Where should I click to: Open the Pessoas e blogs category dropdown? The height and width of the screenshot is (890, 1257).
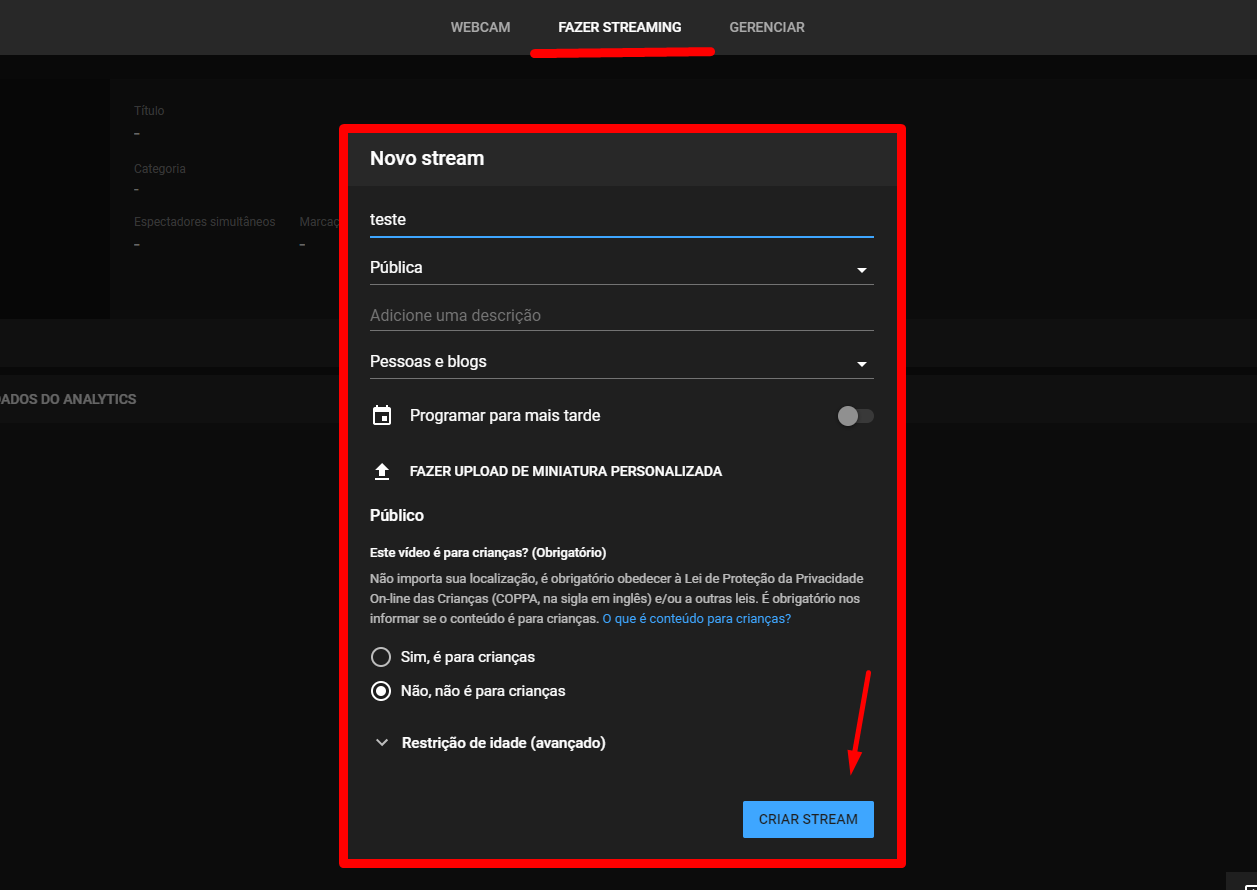click(x=620, y=362)
